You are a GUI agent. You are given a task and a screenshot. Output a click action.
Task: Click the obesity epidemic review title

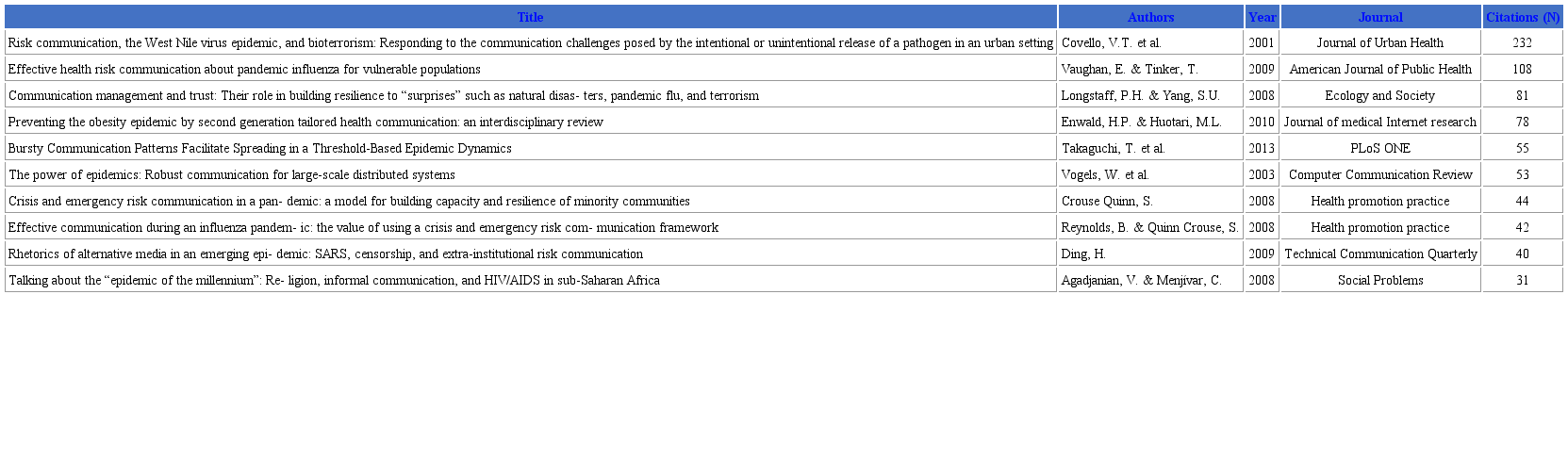(305, 123)
